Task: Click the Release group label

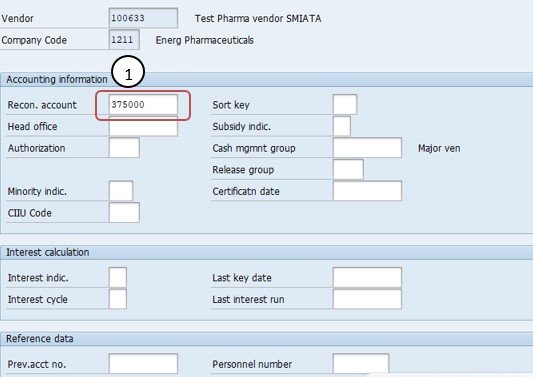Action: click(243, 170)
